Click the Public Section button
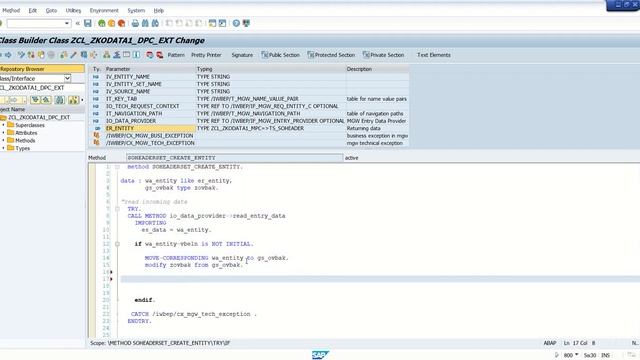This screenshot has height=360, width=640. tap(280, 55)
